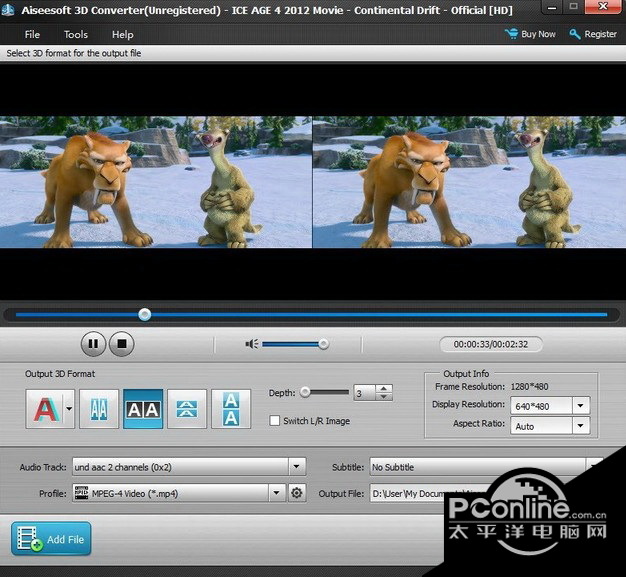Click the Frame Resolution value 1280*480
626x577 pixels.
tap(529, 387)
